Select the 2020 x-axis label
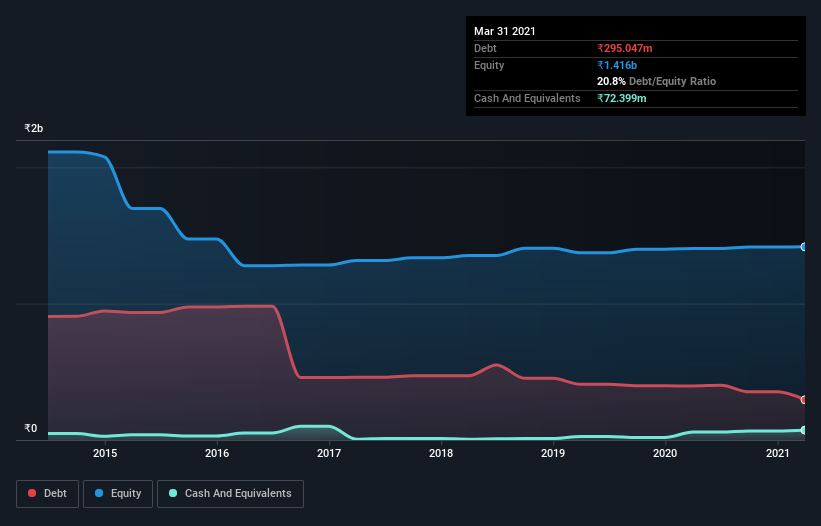Viewport: 821px width, 526px height. 665,453
